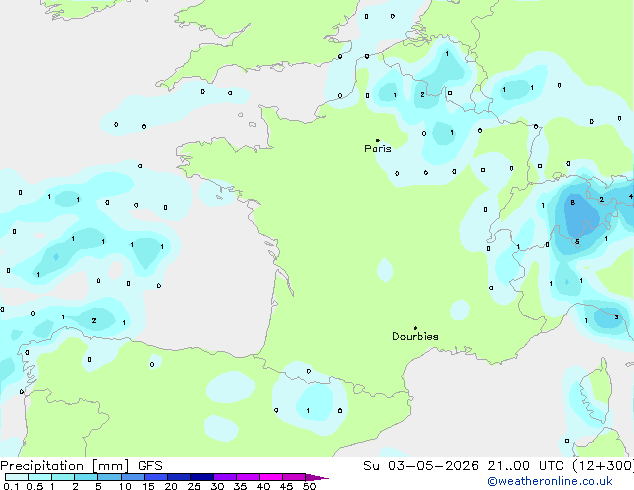Select the Paris location dot marker
Viewport: 634px width, 490px height.
pyautogui.click(x=378, y=140)
